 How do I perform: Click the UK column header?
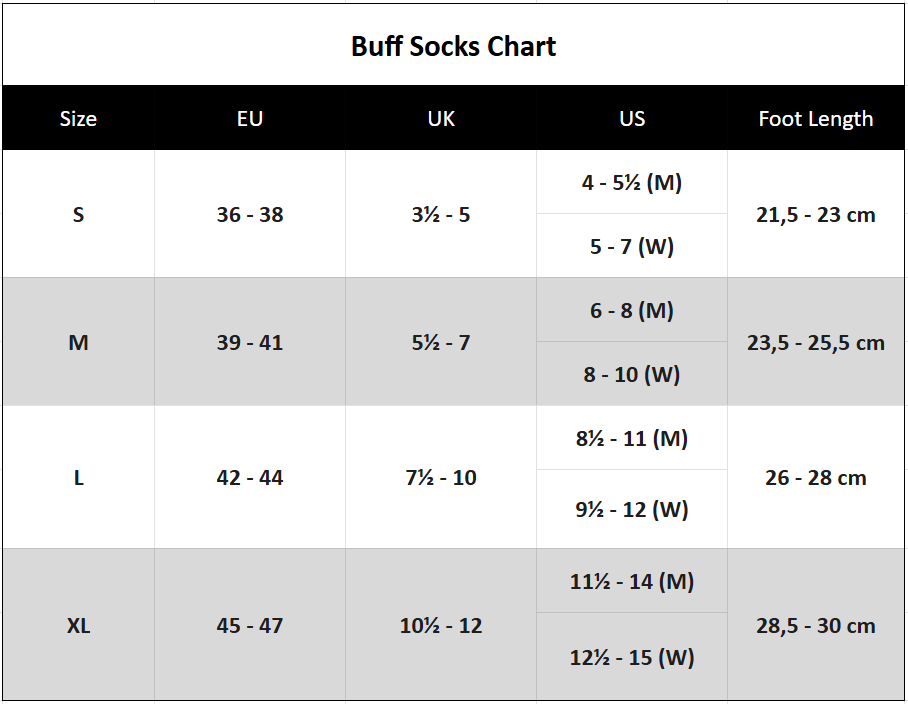(441, 118)
